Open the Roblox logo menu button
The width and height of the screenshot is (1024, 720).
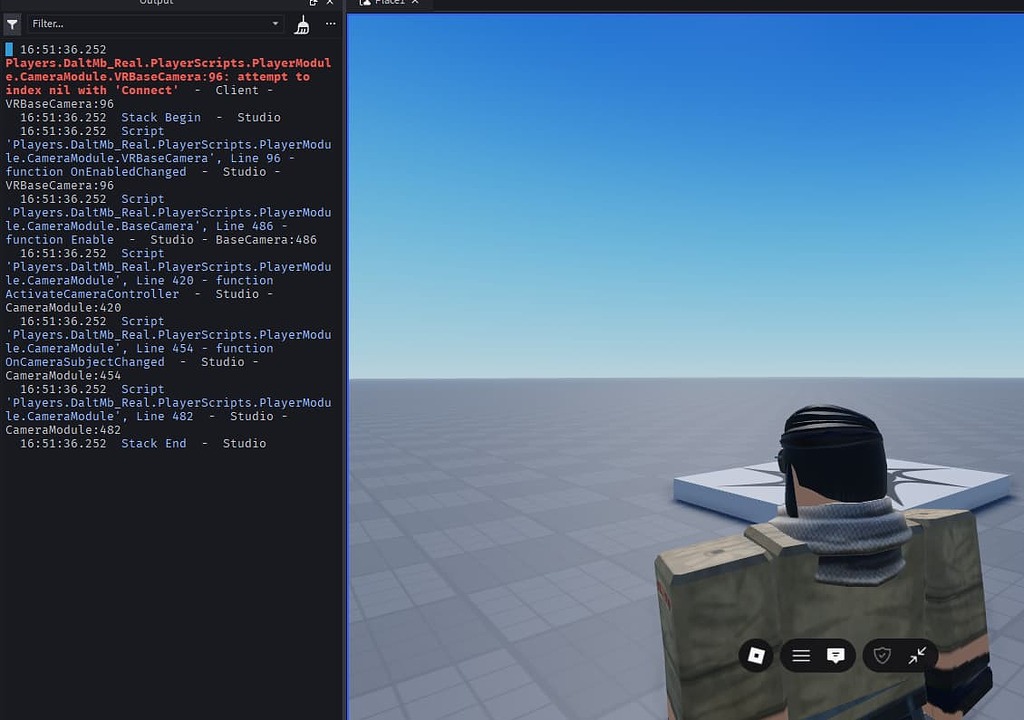click(756, 655)
